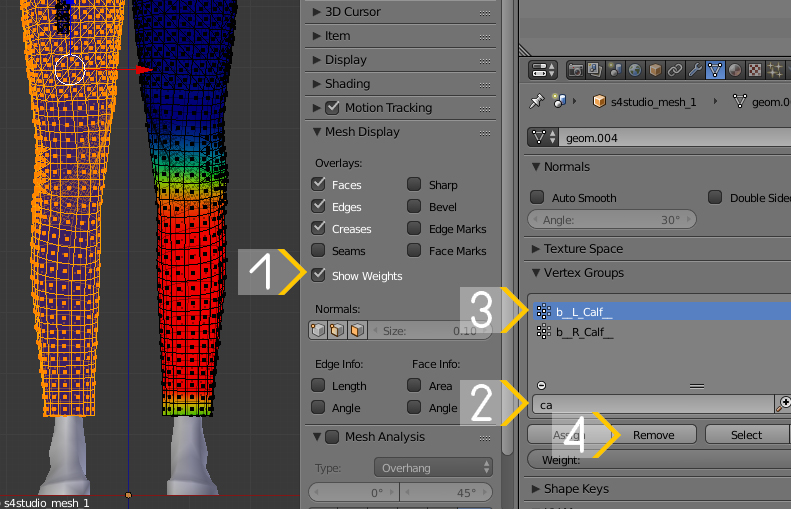
Task: Grab the 3D Cursor panel drag grip
Action: (x=485, y=13)
